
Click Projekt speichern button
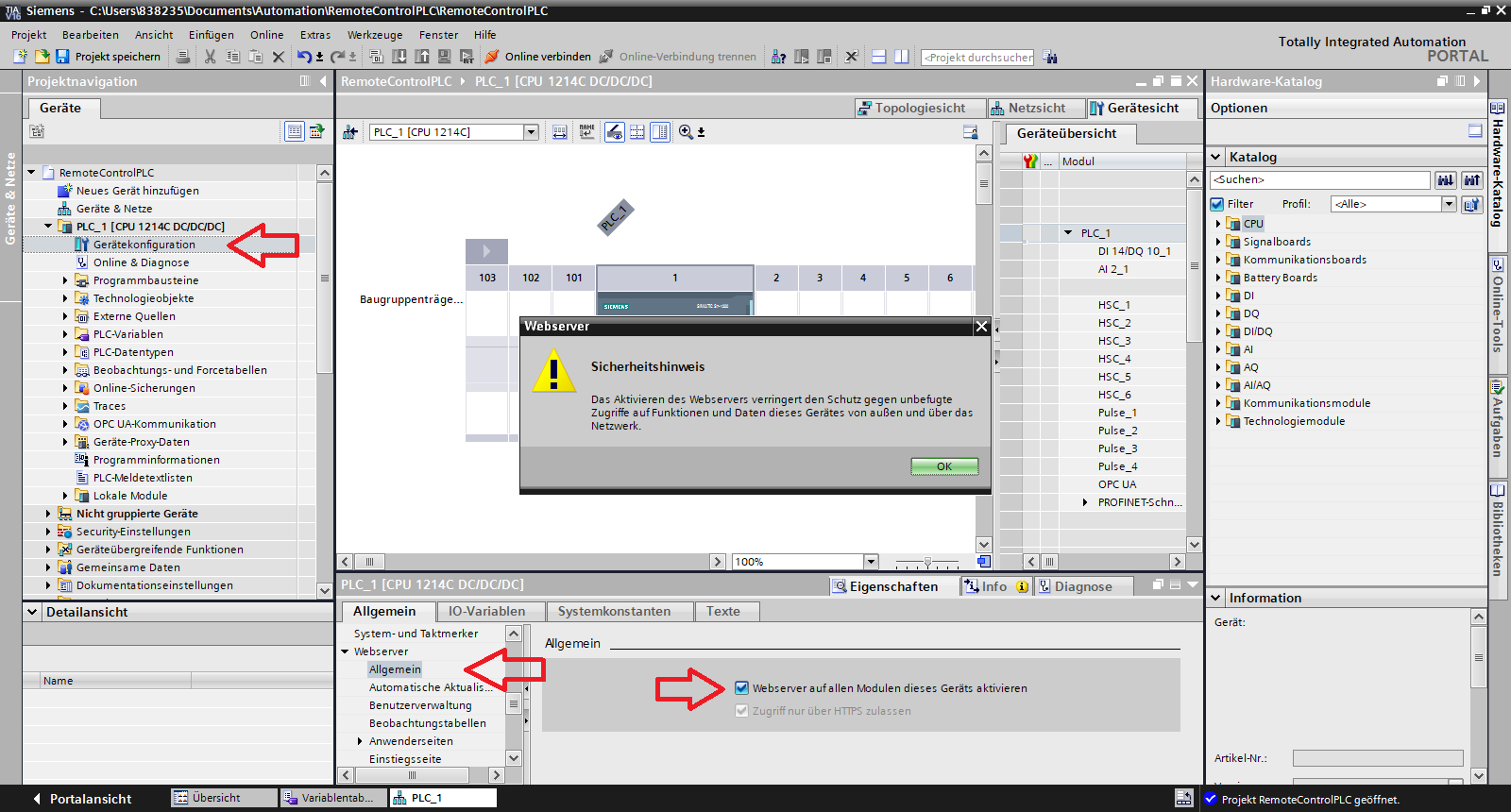(x=108, y=57)
